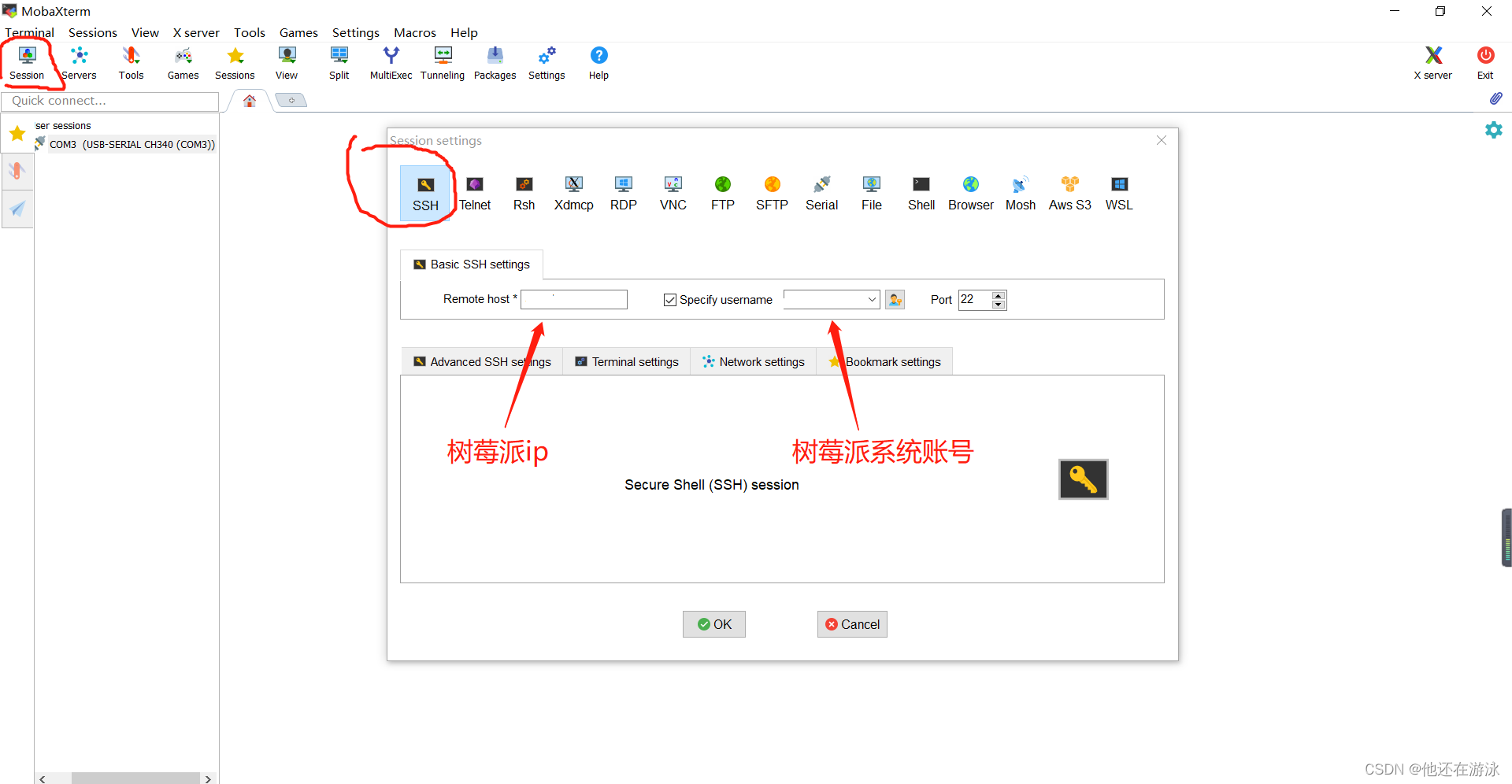Select the VNC session type
This screenshot has height=784, width=1512.
pos(673,194)
